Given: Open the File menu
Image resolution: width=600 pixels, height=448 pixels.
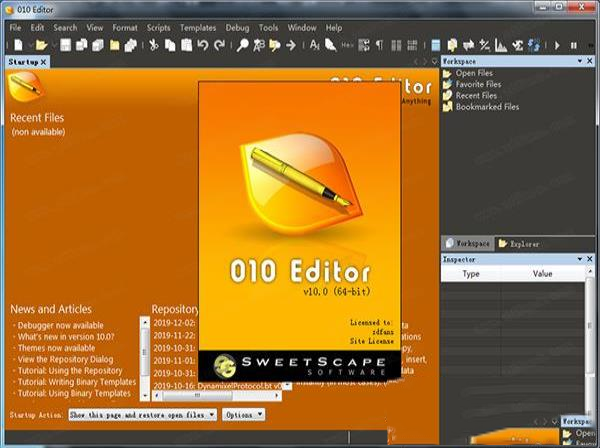Looking at the screenshot, I should (15, 28).
